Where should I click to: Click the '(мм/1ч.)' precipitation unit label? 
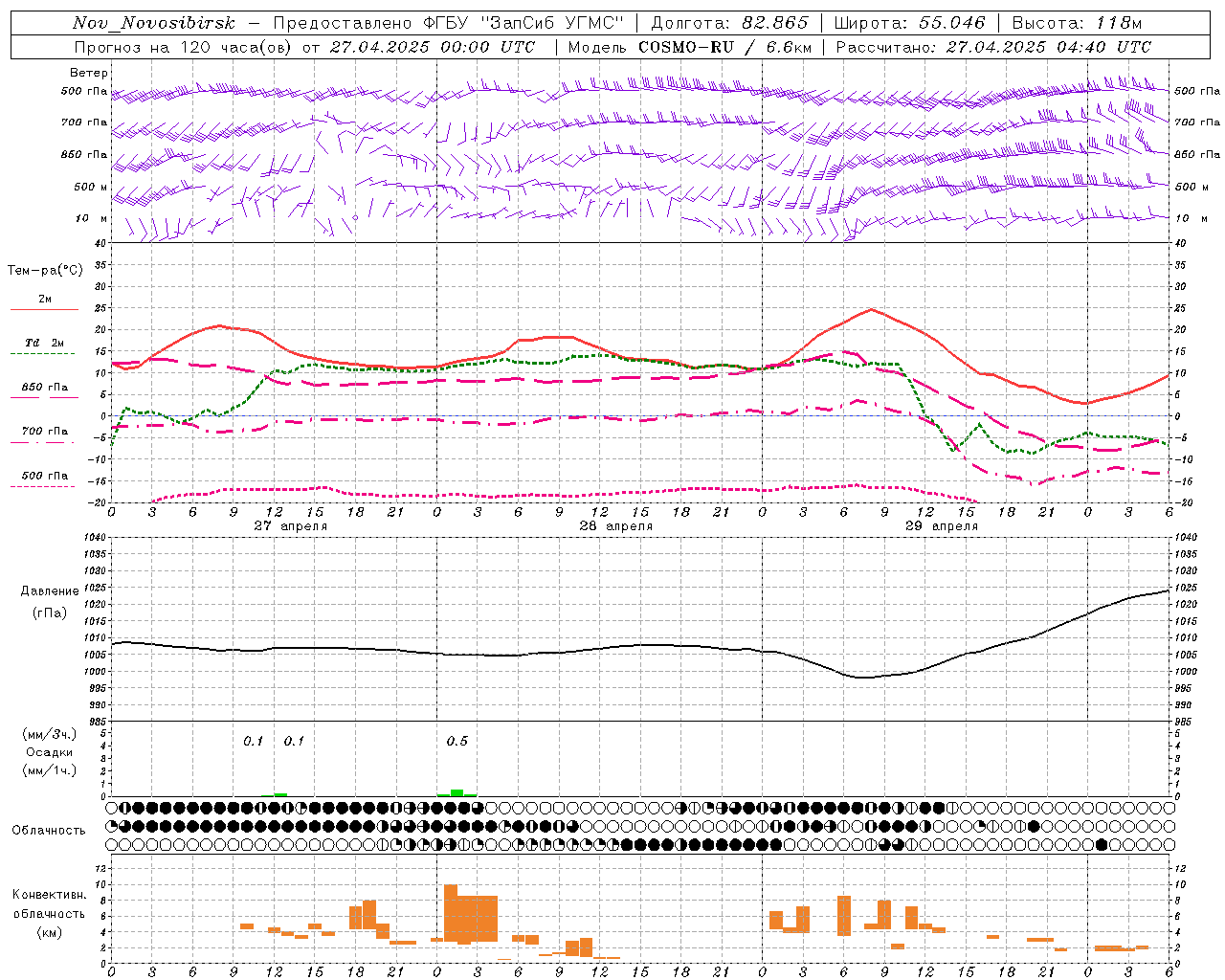[50, 770]
